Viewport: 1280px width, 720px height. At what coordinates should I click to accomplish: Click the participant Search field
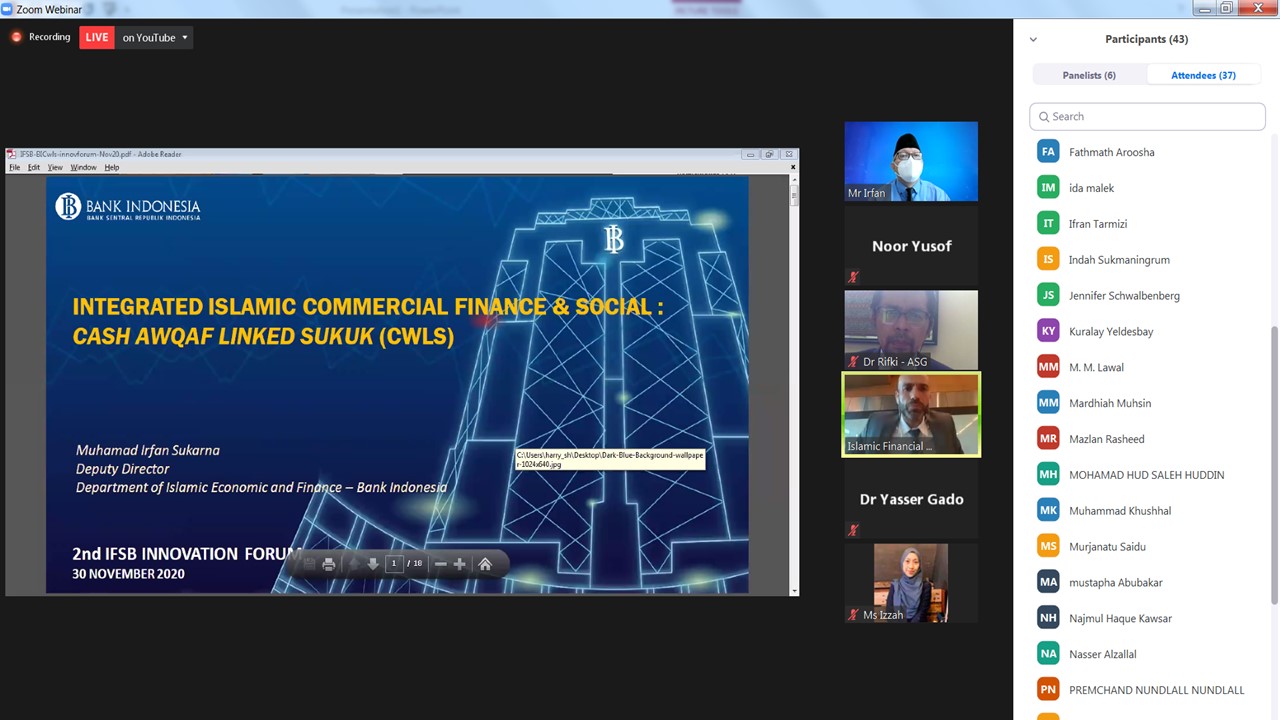click(x=1147, y=116)
